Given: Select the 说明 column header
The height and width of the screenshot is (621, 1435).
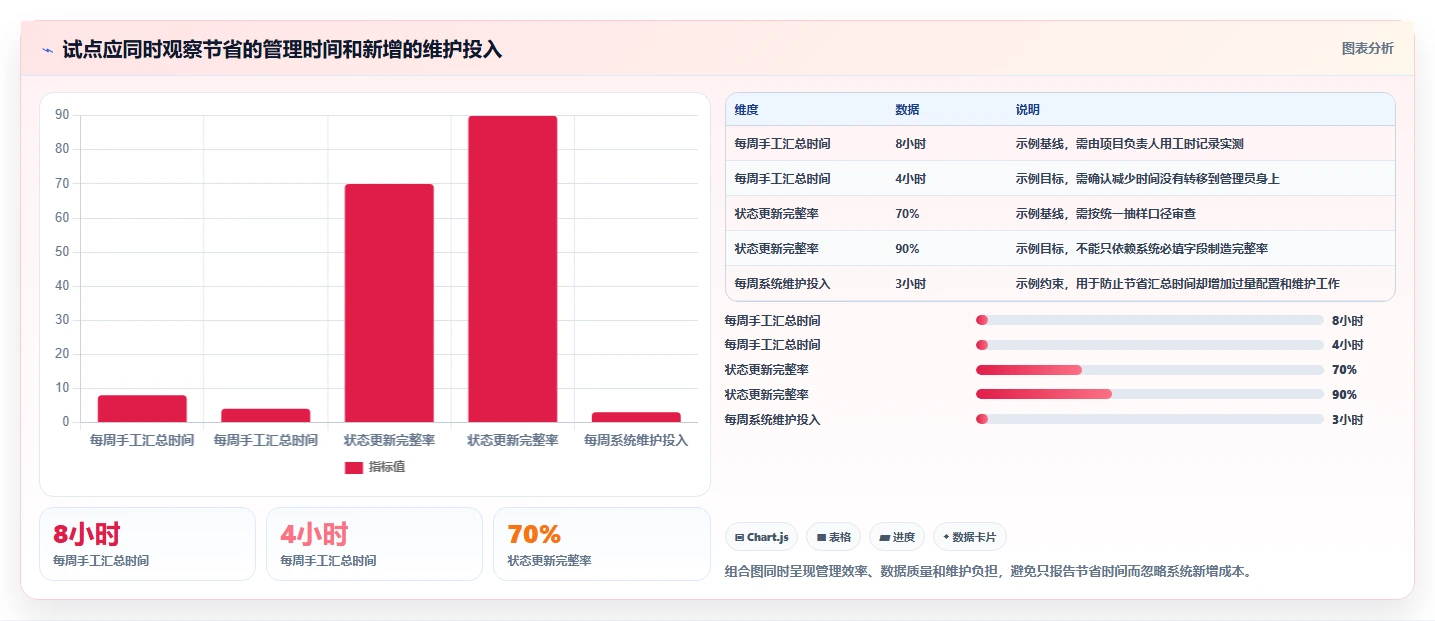Looking at the screenshot, I should tap(1027, 110).
